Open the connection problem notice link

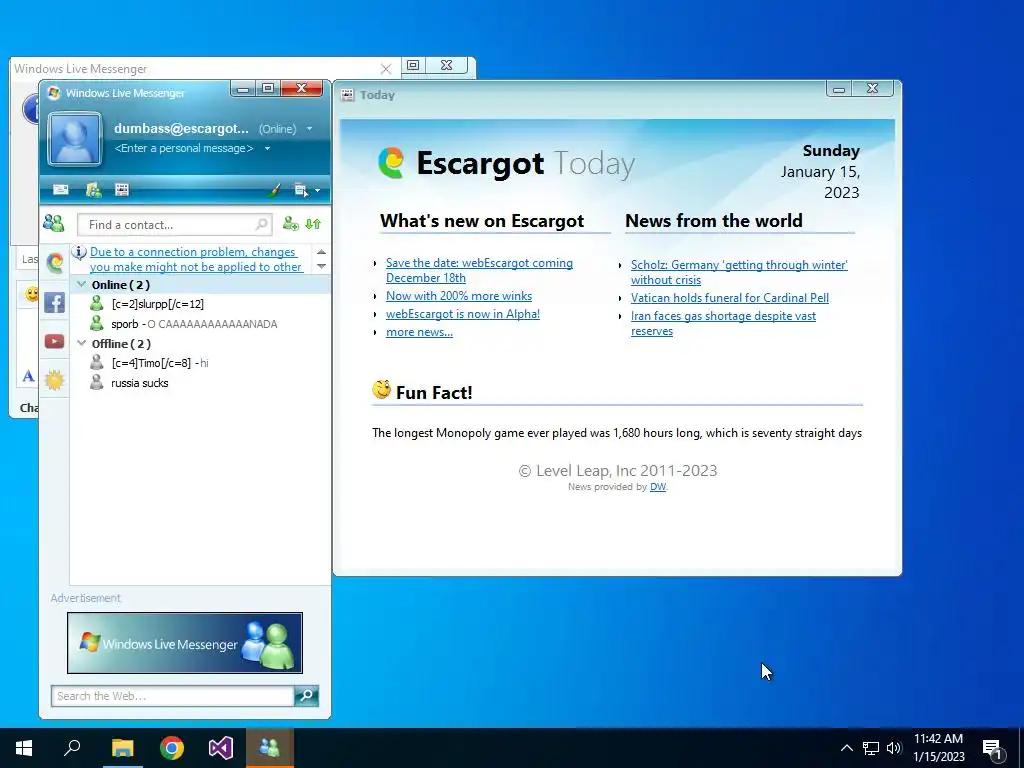[x=196, y=259]
